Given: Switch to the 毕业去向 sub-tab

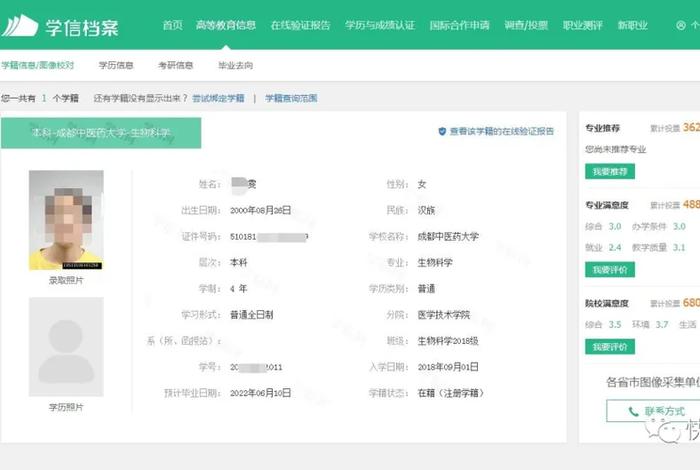Looking at the screenshot, I should (x=235, y=65).
